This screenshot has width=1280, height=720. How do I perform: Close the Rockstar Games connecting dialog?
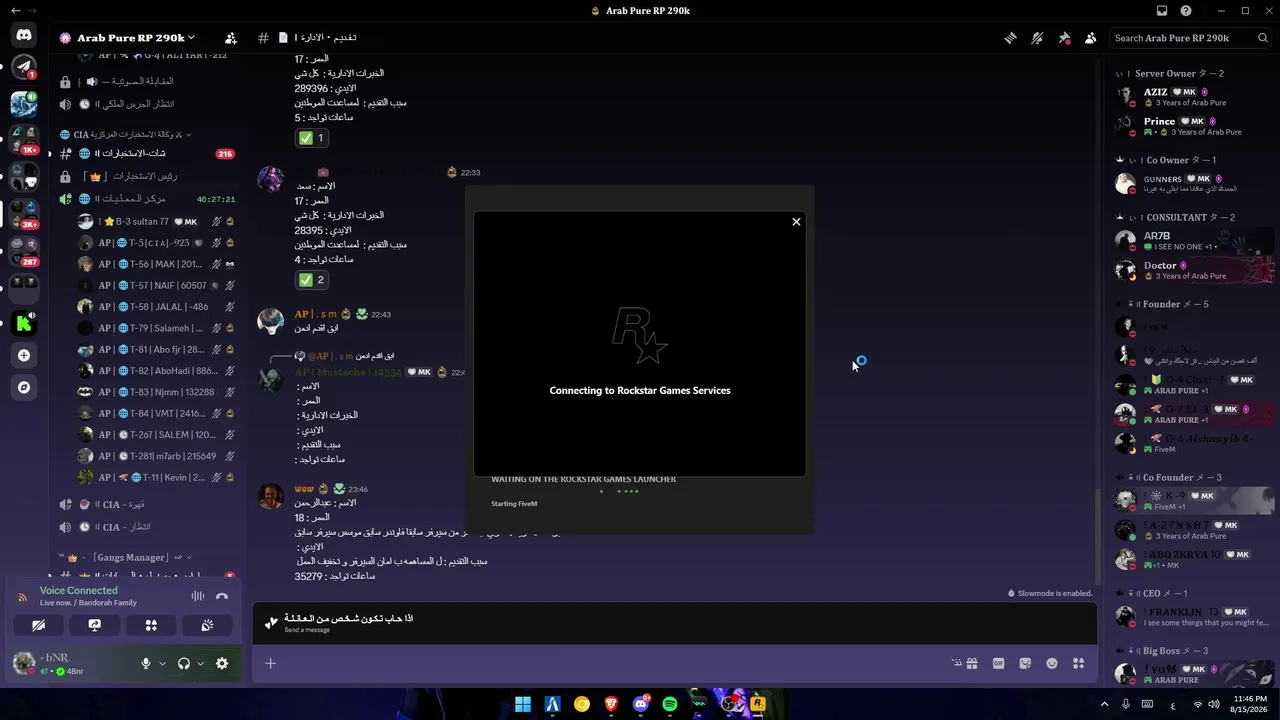(x=796, y=222)
